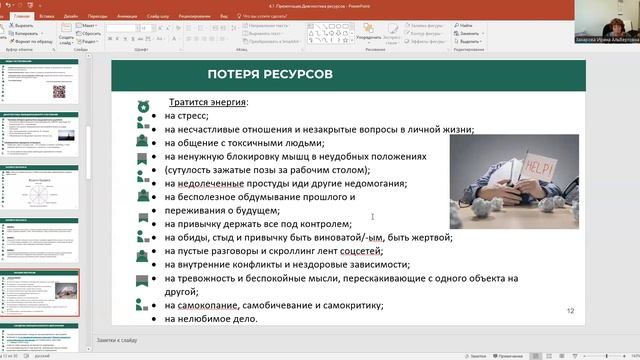Switch to Reading view in status bar
Screen dimensions: 640x360
(x=562, y=356)
